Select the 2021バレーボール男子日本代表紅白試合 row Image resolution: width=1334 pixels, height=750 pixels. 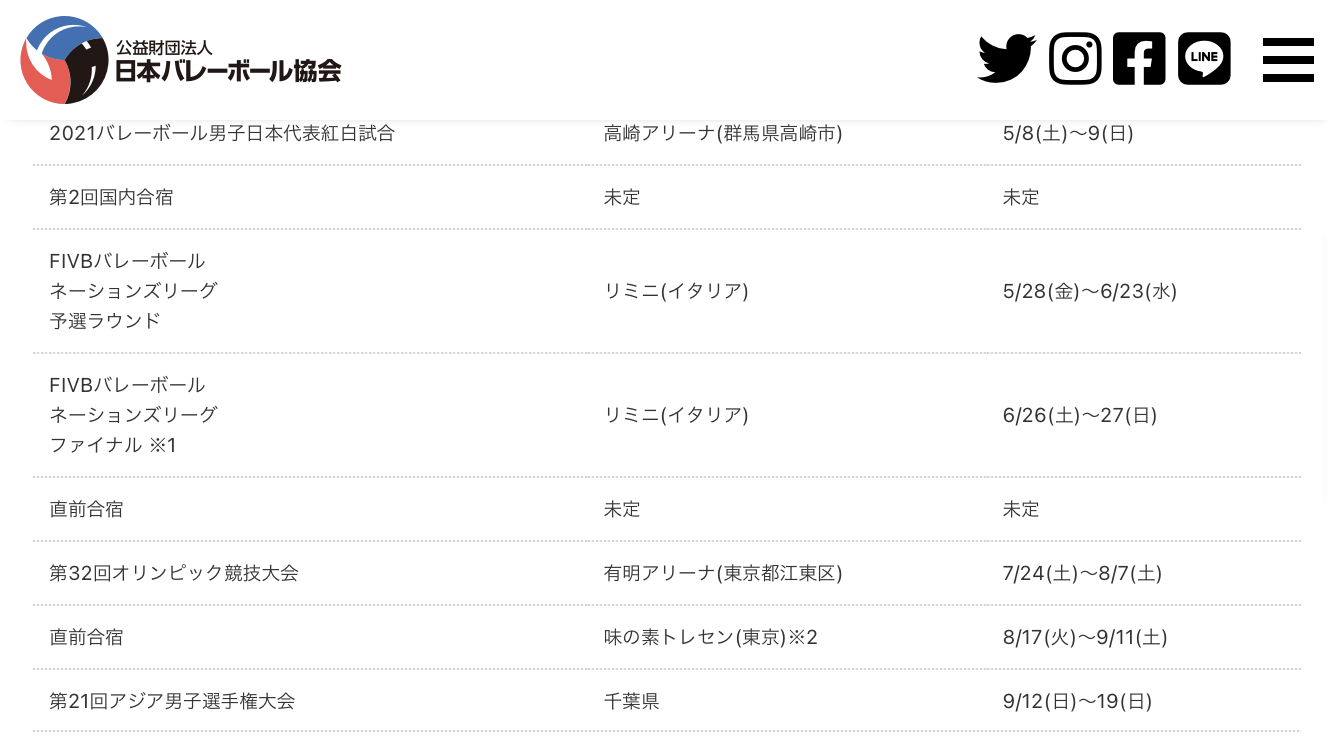[x=667, y=133]
